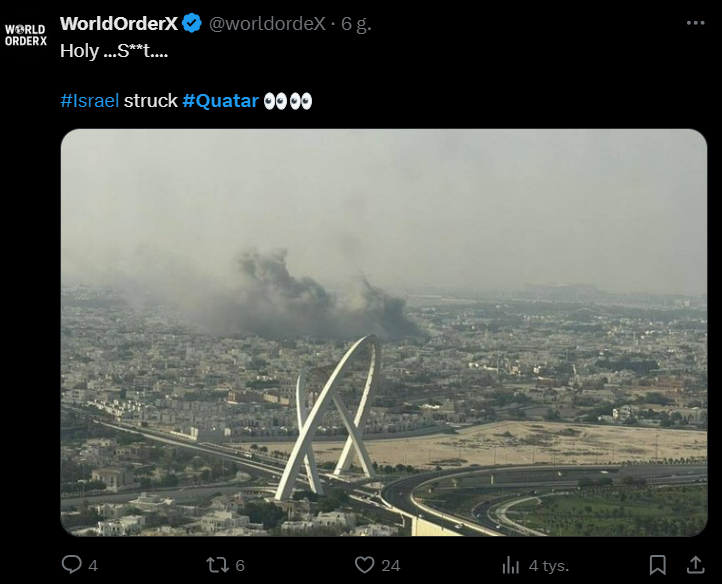Click the number 24 like count

[x=391, y=565]
